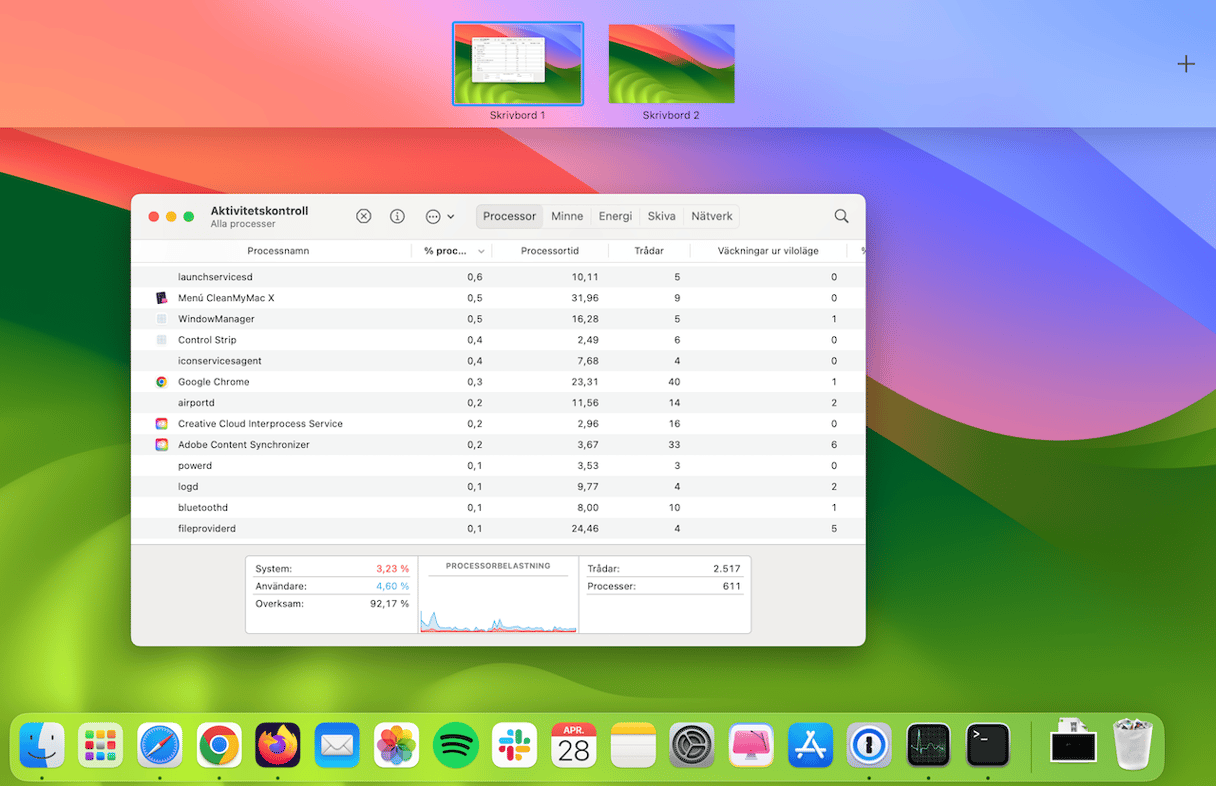
Task: Click the stop process X icon
Action: (364, 216)
